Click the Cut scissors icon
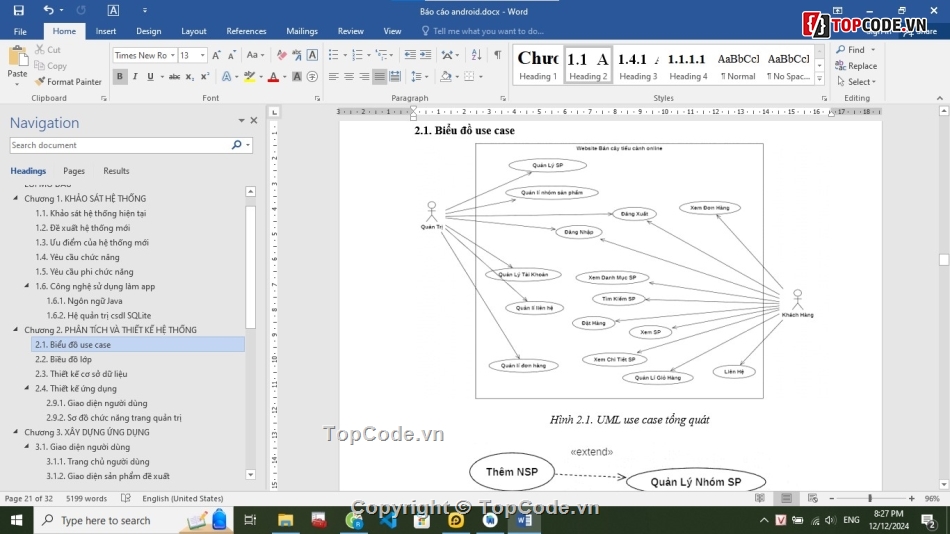Image resolution: width=950 pixels, height=534 pixels. 40,50
